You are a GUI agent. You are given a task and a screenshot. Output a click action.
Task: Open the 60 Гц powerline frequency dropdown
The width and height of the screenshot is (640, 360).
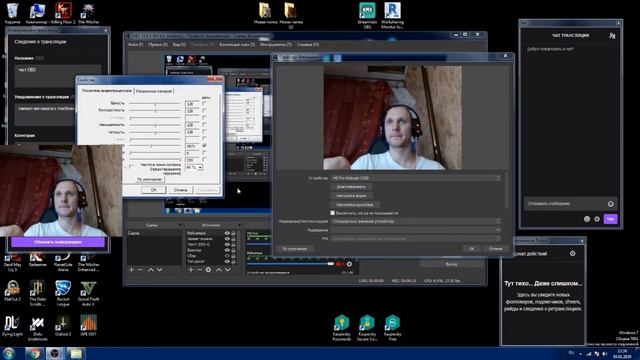[194, 168]
